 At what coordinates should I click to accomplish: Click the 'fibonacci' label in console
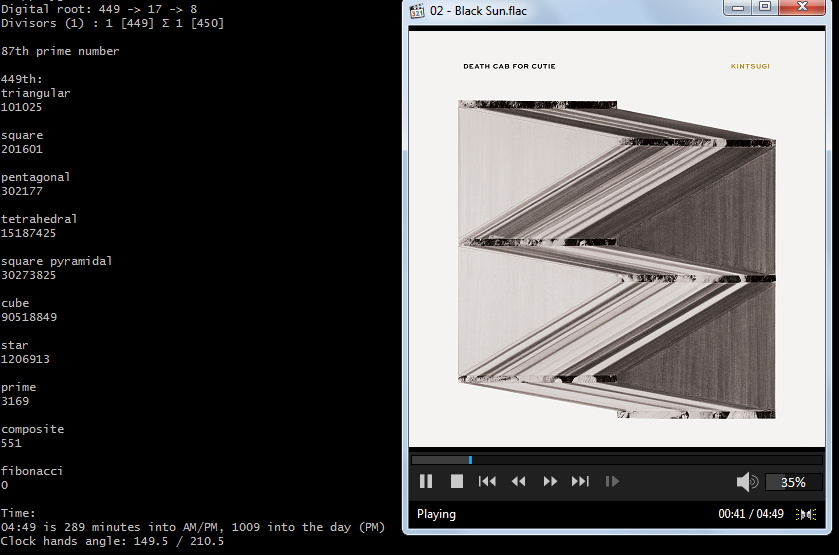tap(32, 471)
